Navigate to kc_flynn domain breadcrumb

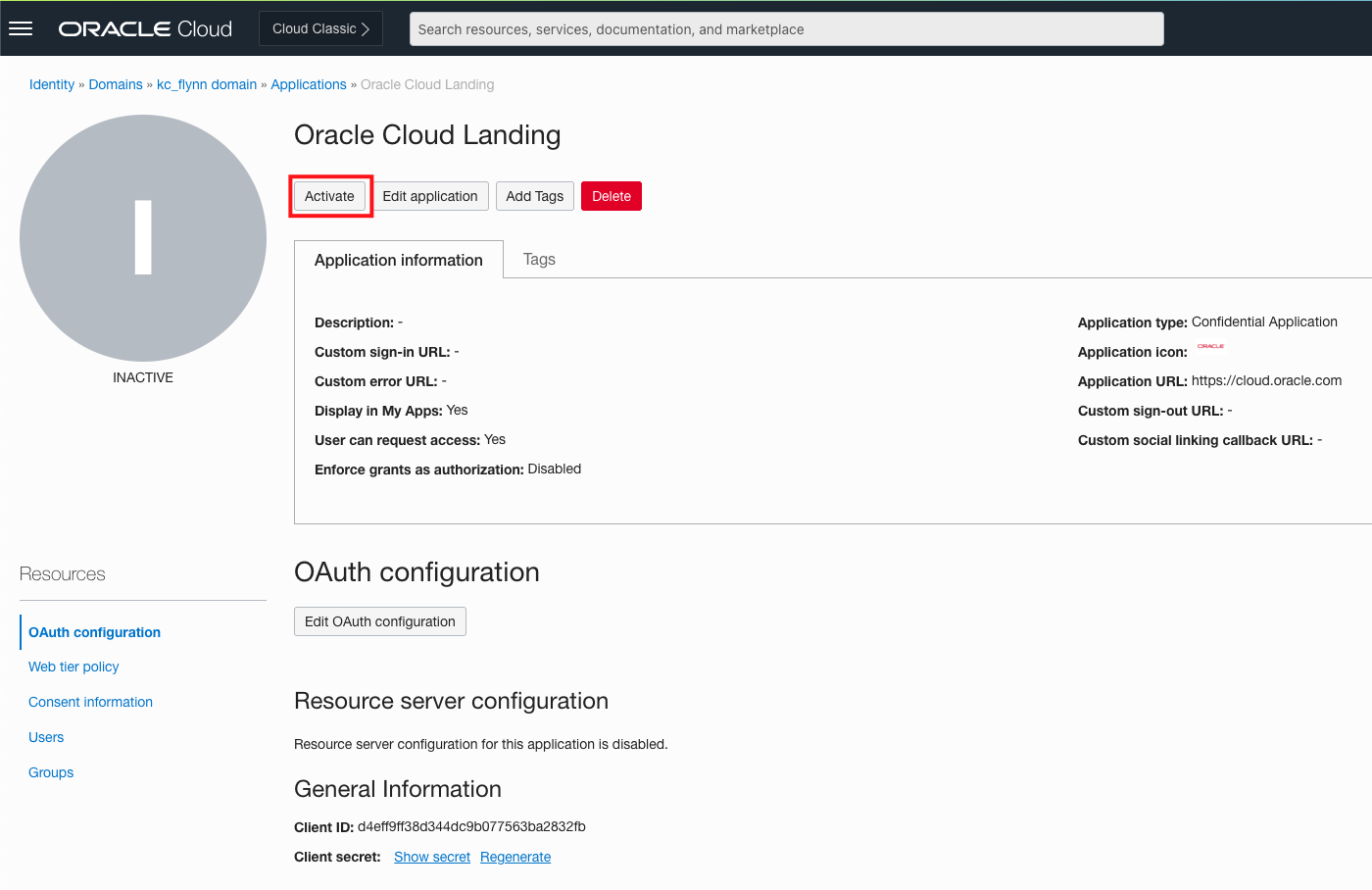pyautogui.click(x=206, y=85)
